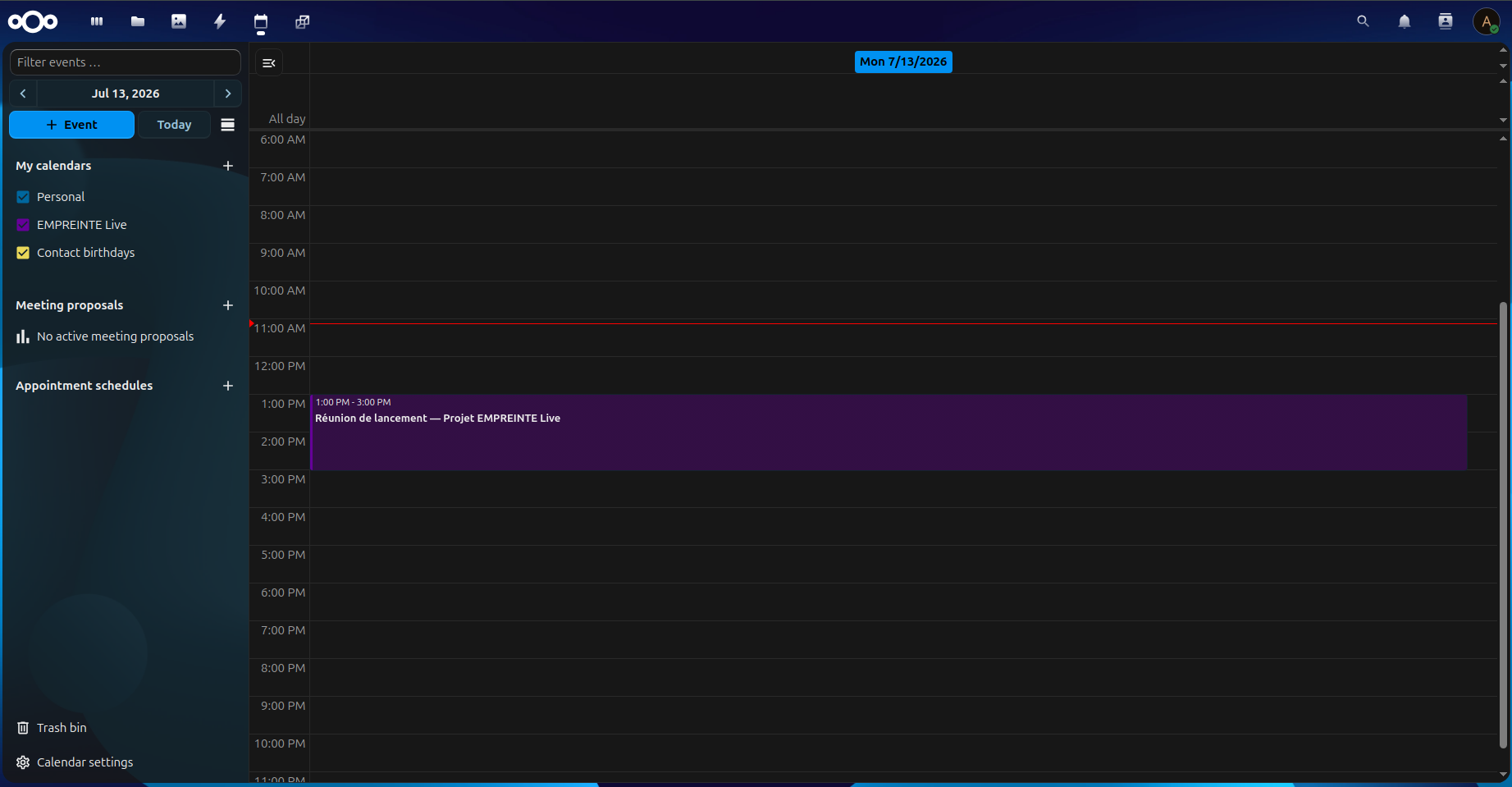Click the Mon 7/13/2026 day header
The height and width of the screenshot is (787, 1512).
pyautogui.click(x=903, y=62)
